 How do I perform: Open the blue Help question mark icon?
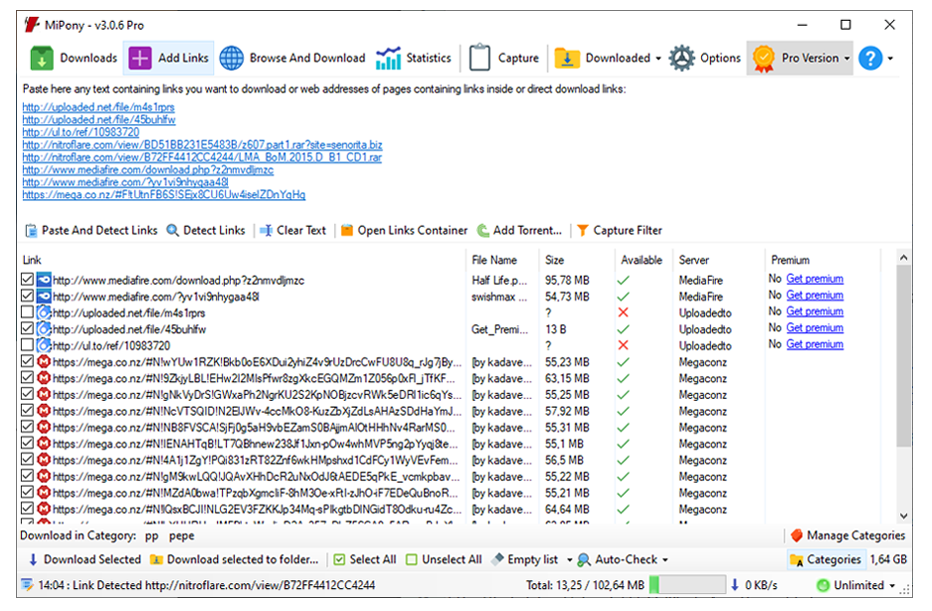(870, 58)
